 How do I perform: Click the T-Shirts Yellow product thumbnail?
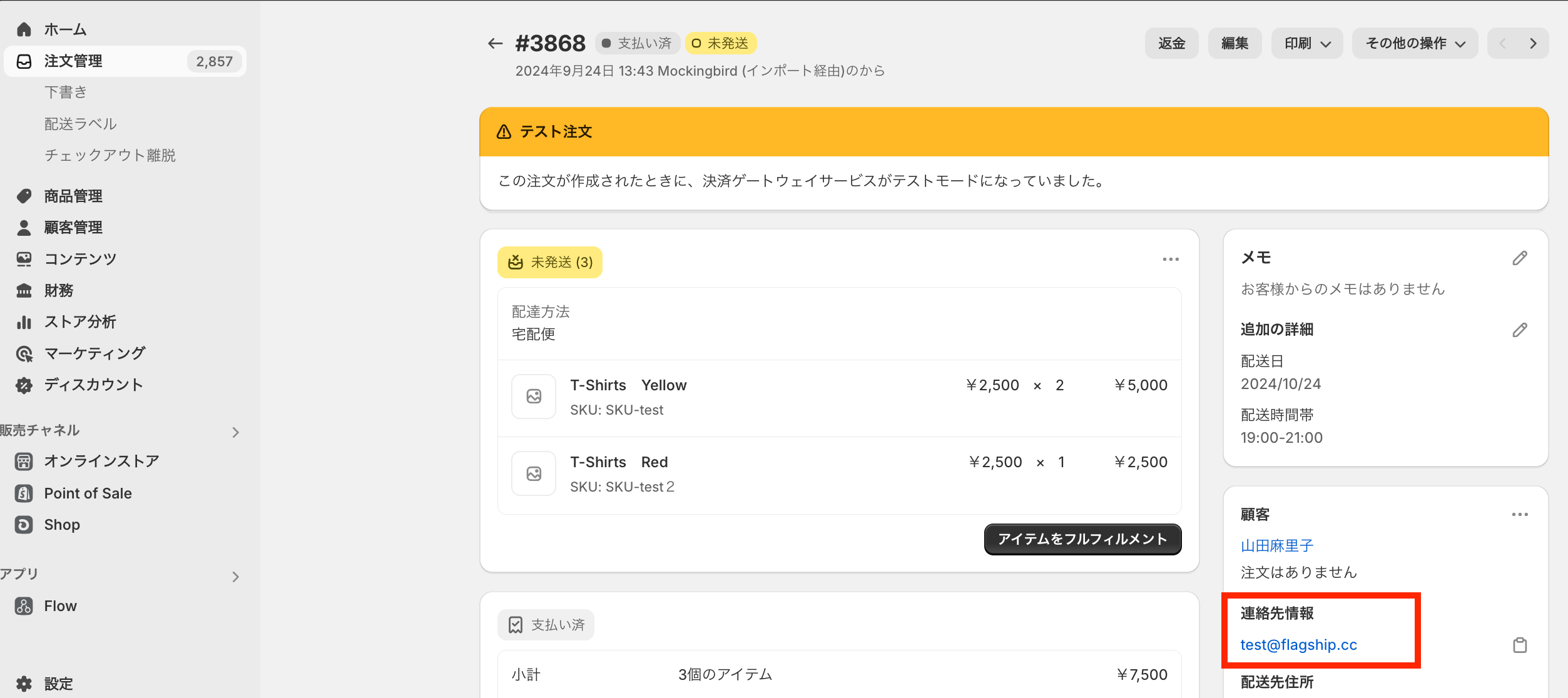point(534,397)
